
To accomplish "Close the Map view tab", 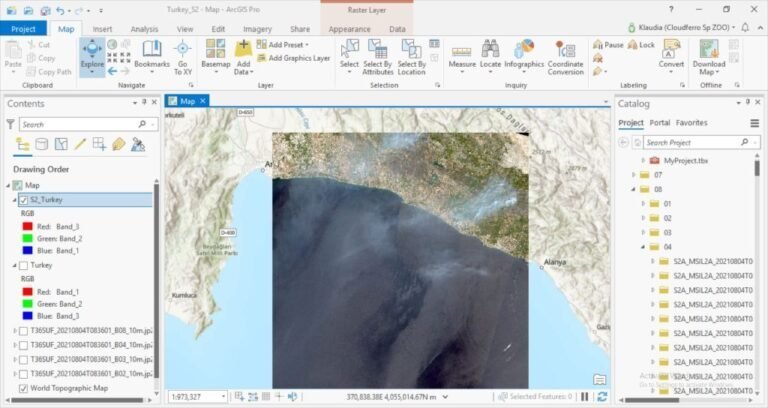I will [x=202, y=101].
